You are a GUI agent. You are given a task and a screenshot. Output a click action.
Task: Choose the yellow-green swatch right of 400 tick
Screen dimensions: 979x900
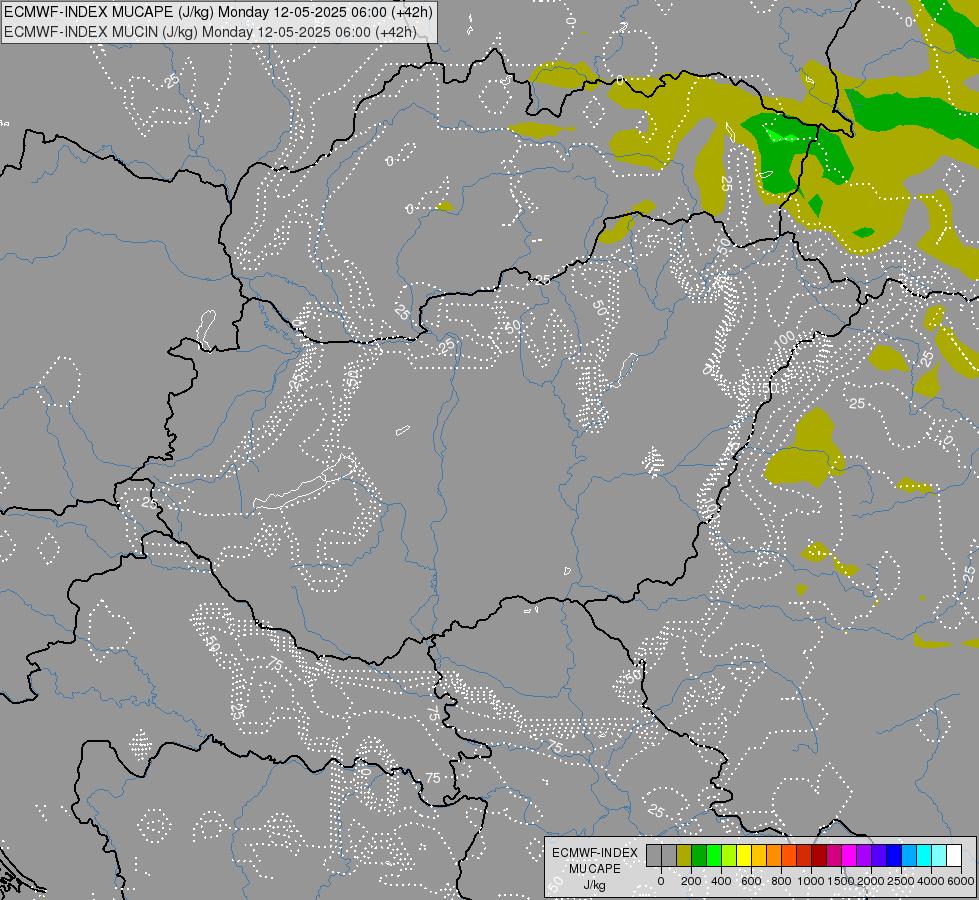(x=729, y=856)
